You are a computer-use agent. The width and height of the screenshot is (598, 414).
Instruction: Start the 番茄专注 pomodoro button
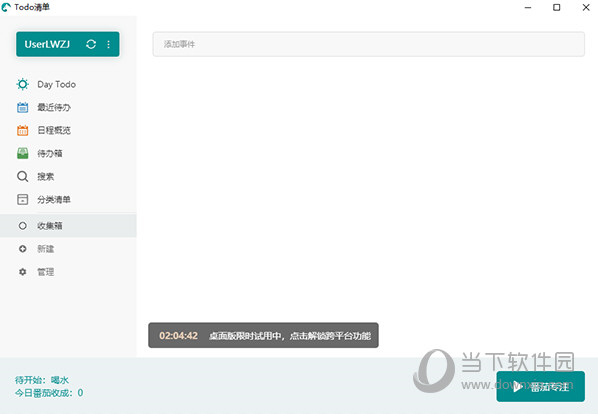540,386
